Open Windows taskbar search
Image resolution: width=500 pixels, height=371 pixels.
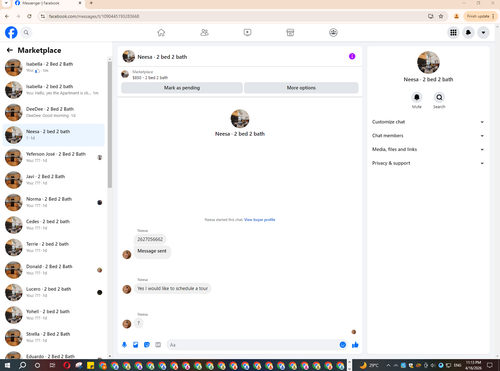[22, 365]
